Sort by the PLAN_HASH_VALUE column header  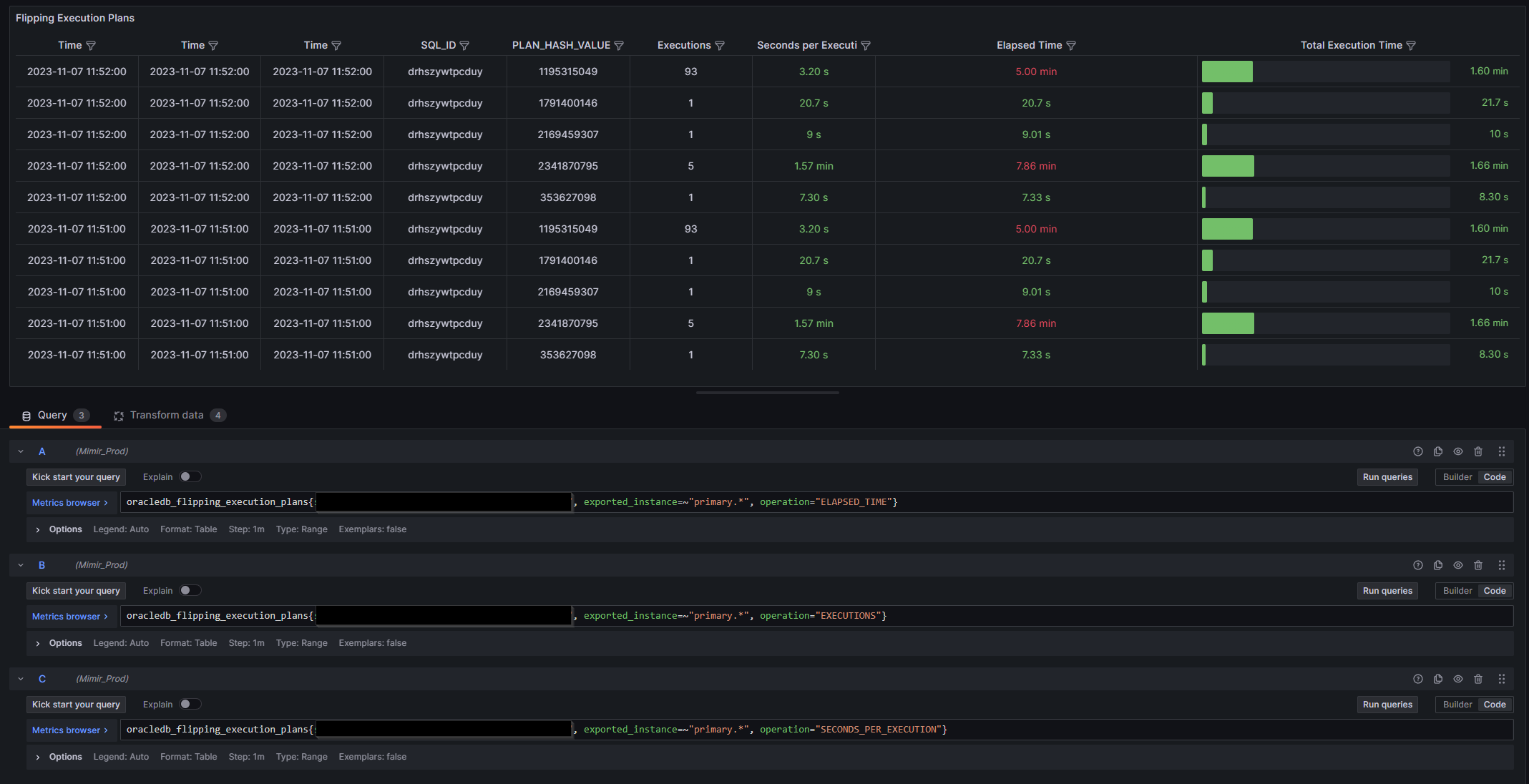pyautogui.click(x=561, y=45)
